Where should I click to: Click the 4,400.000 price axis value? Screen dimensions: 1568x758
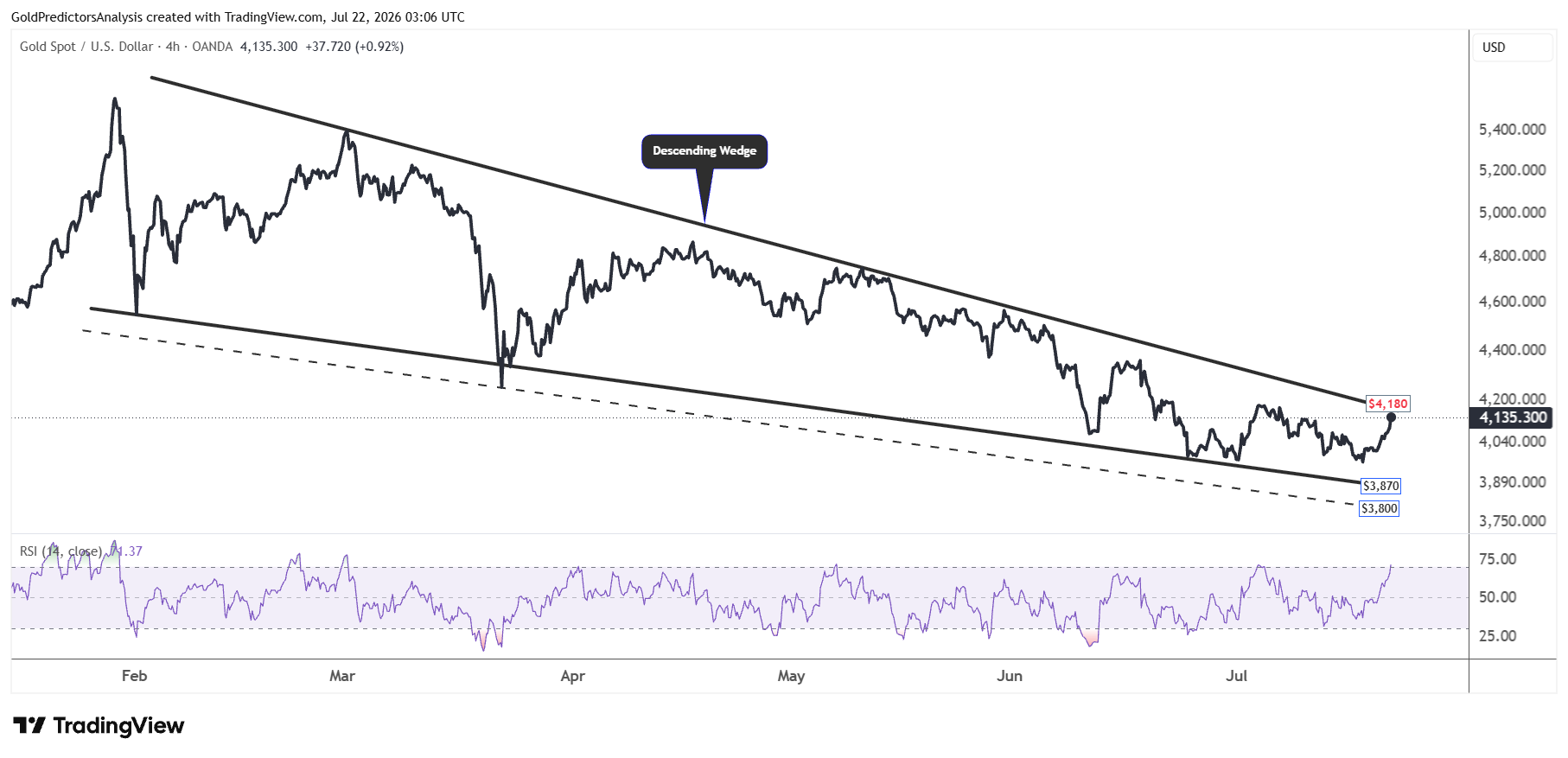point(1513,350)
